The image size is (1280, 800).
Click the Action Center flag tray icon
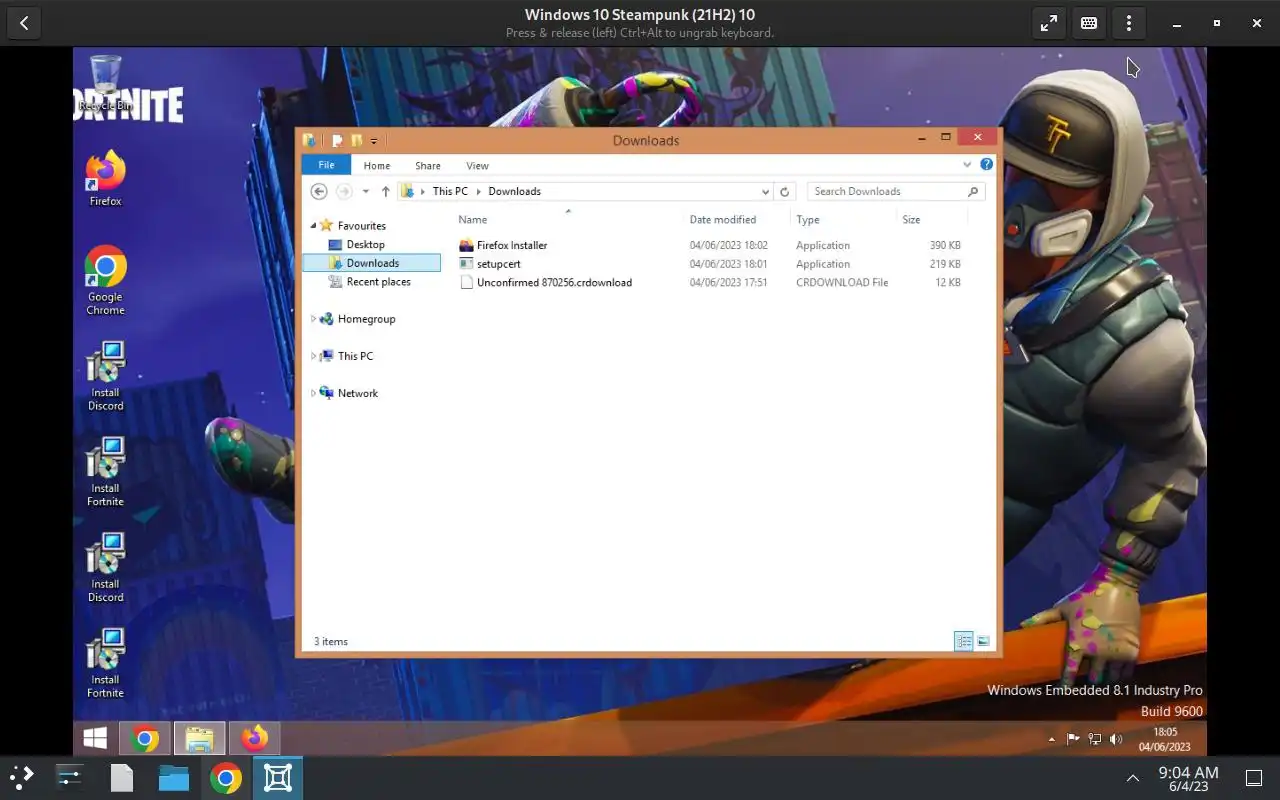pos(1073,739)
